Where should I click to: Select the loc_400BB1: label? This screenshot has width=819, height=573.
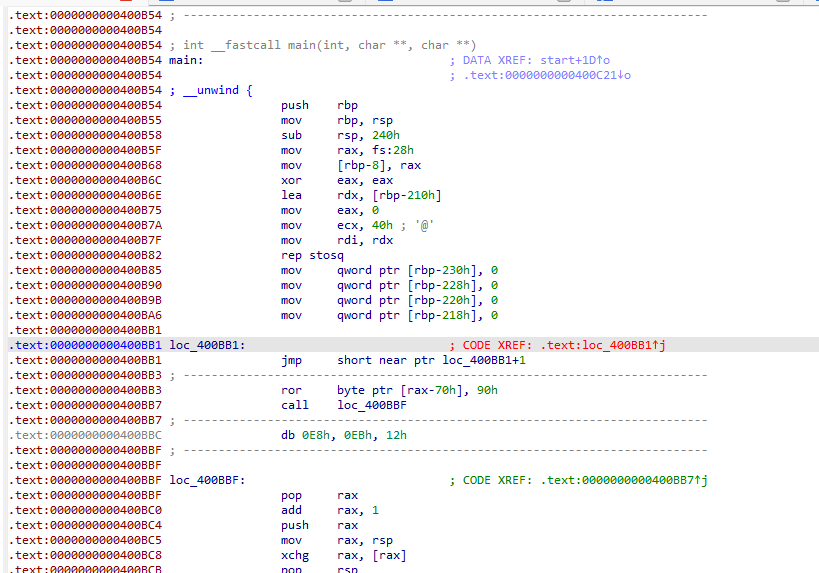208,345
